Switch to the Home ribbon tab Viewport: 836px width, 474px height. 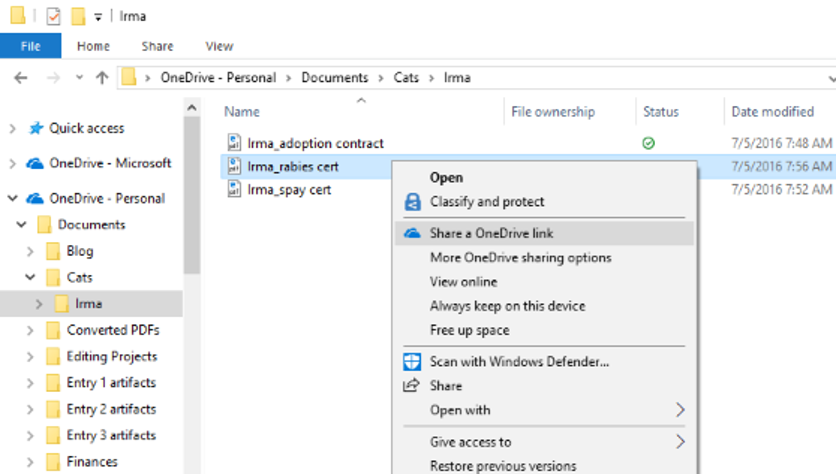[x=93, y=46]
